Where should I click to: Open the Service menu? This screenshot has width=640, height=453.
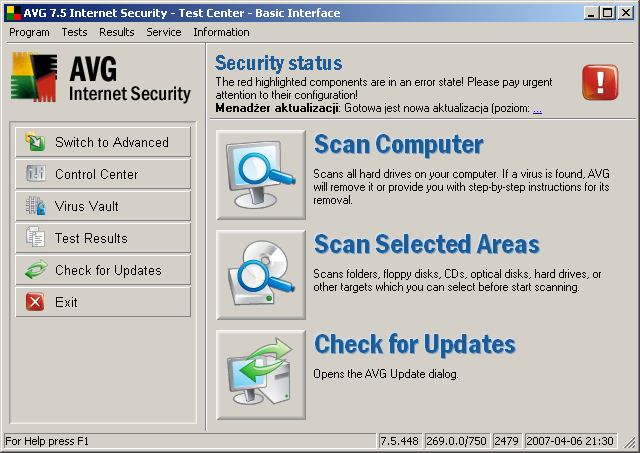coord(164,32)
